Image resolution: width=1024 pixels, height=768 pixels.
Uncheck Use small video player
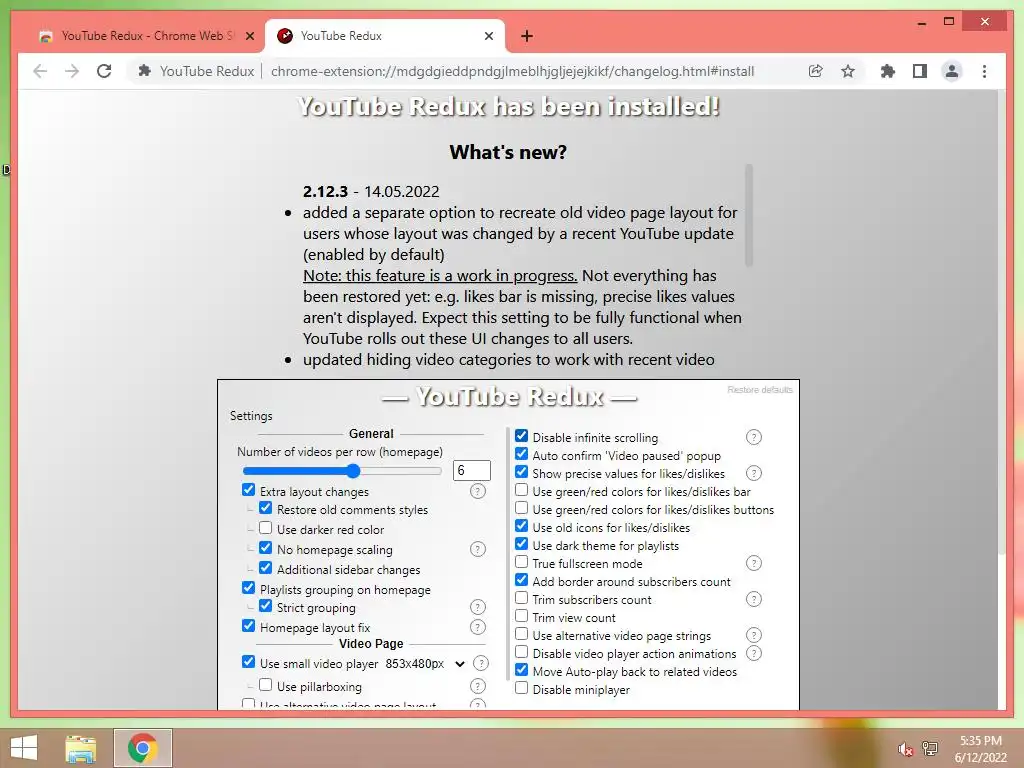(248, 662)
